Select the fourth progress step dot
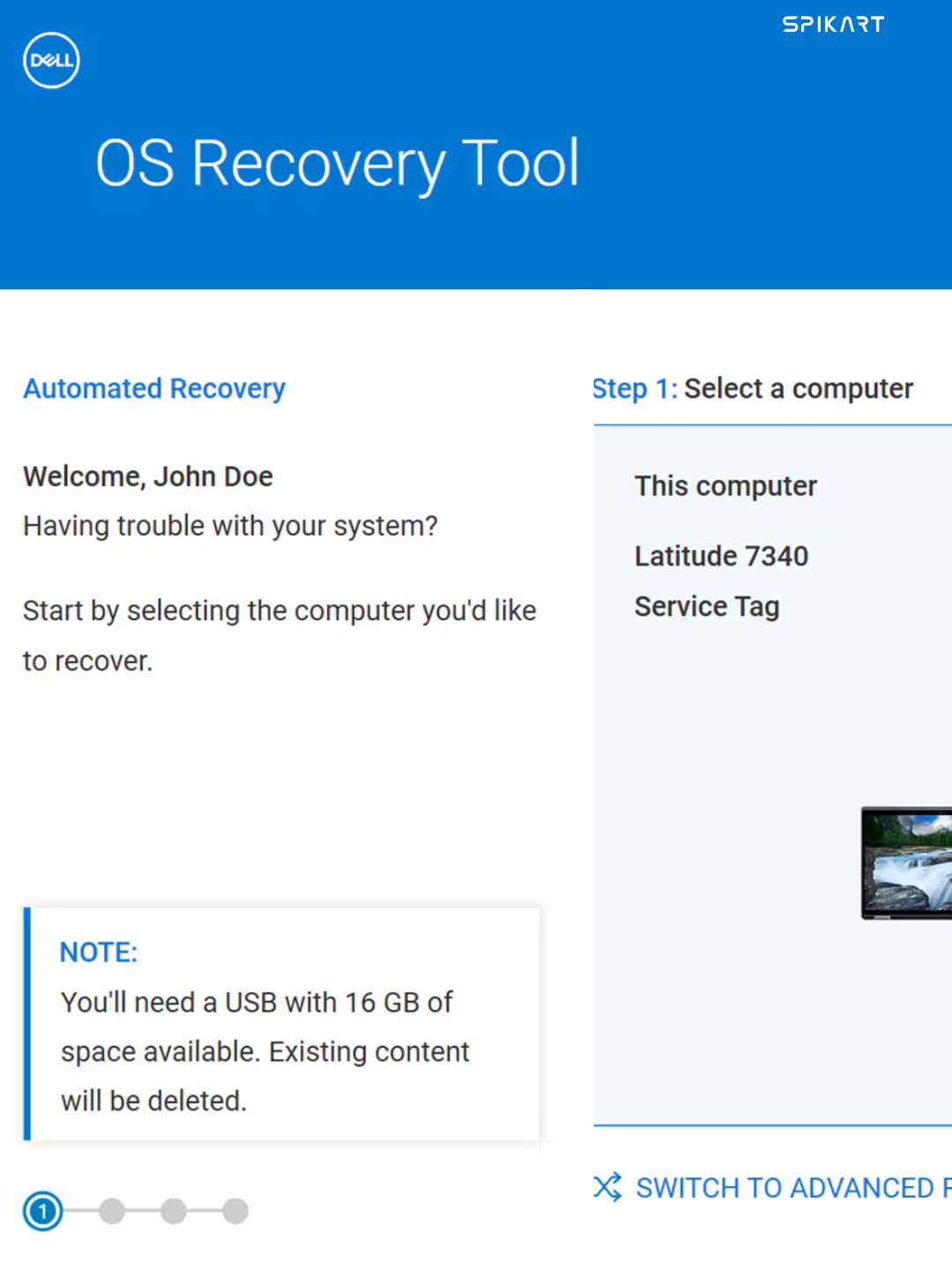This screenshot has height=1270, width=952. pyautogui.click(x=235, y=1211)
